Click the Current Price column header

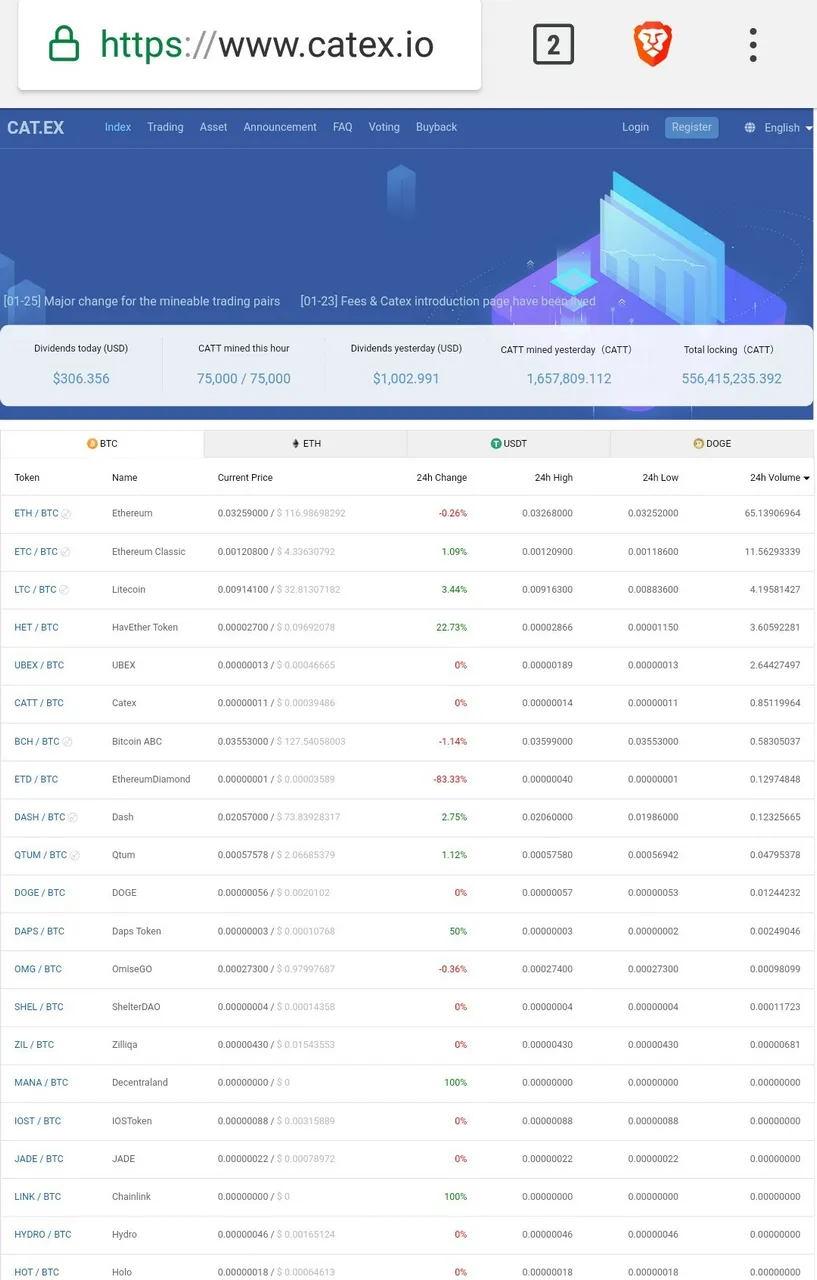(245, 478)
